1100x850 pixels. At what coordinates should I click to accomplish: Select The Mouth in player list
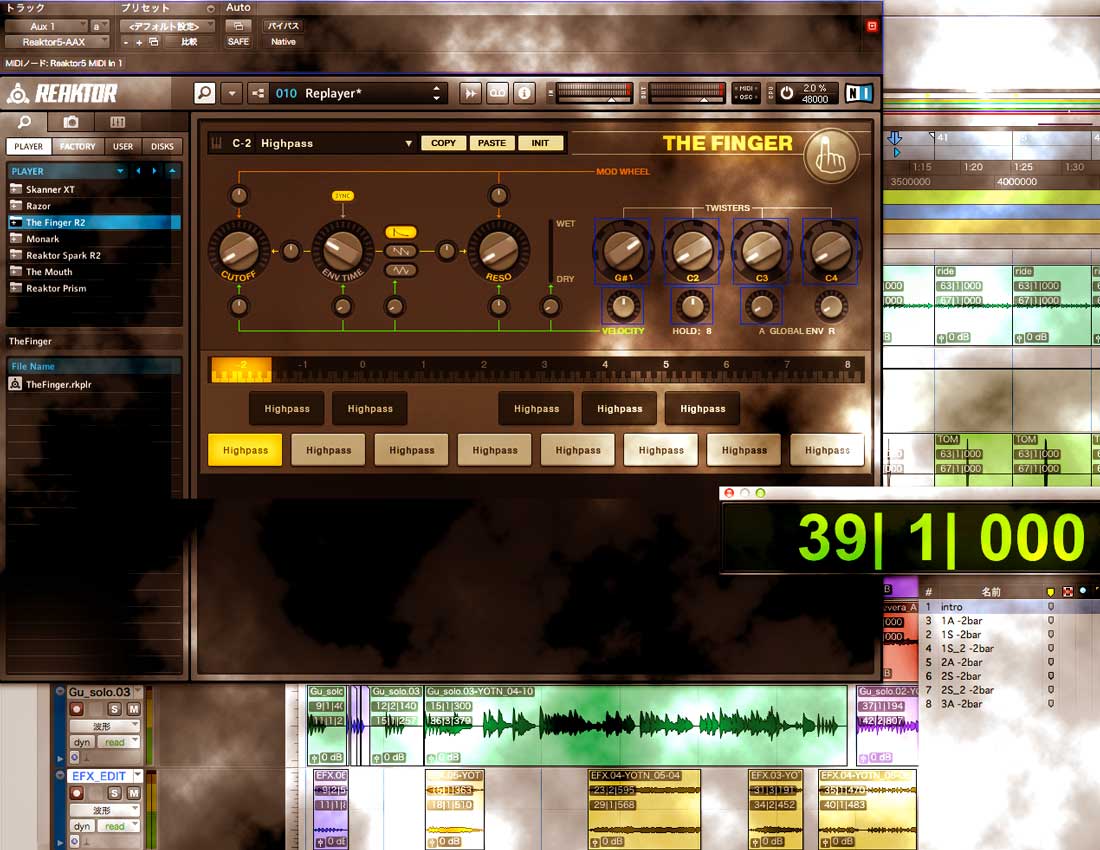[x=95, y=271]
